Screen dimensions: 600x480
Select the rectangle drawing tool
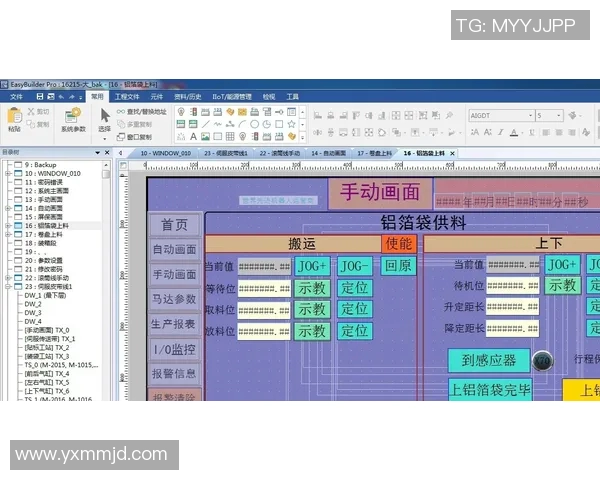coord(279,124)
